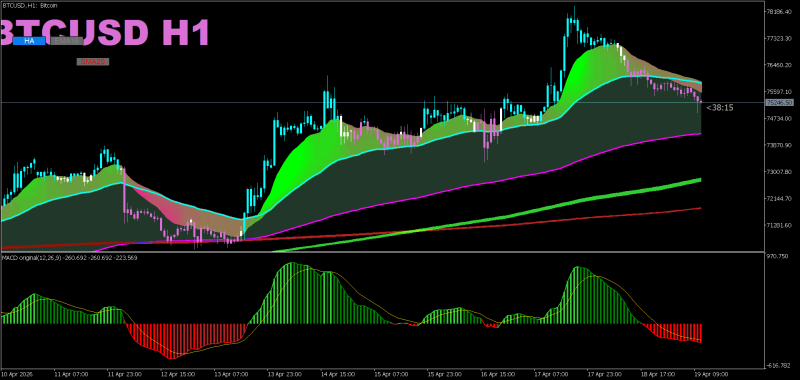The image size is (800, 380).
Task: Click the '13 Apr 23:00' time axis label
Action: click(x=284, y=374)
